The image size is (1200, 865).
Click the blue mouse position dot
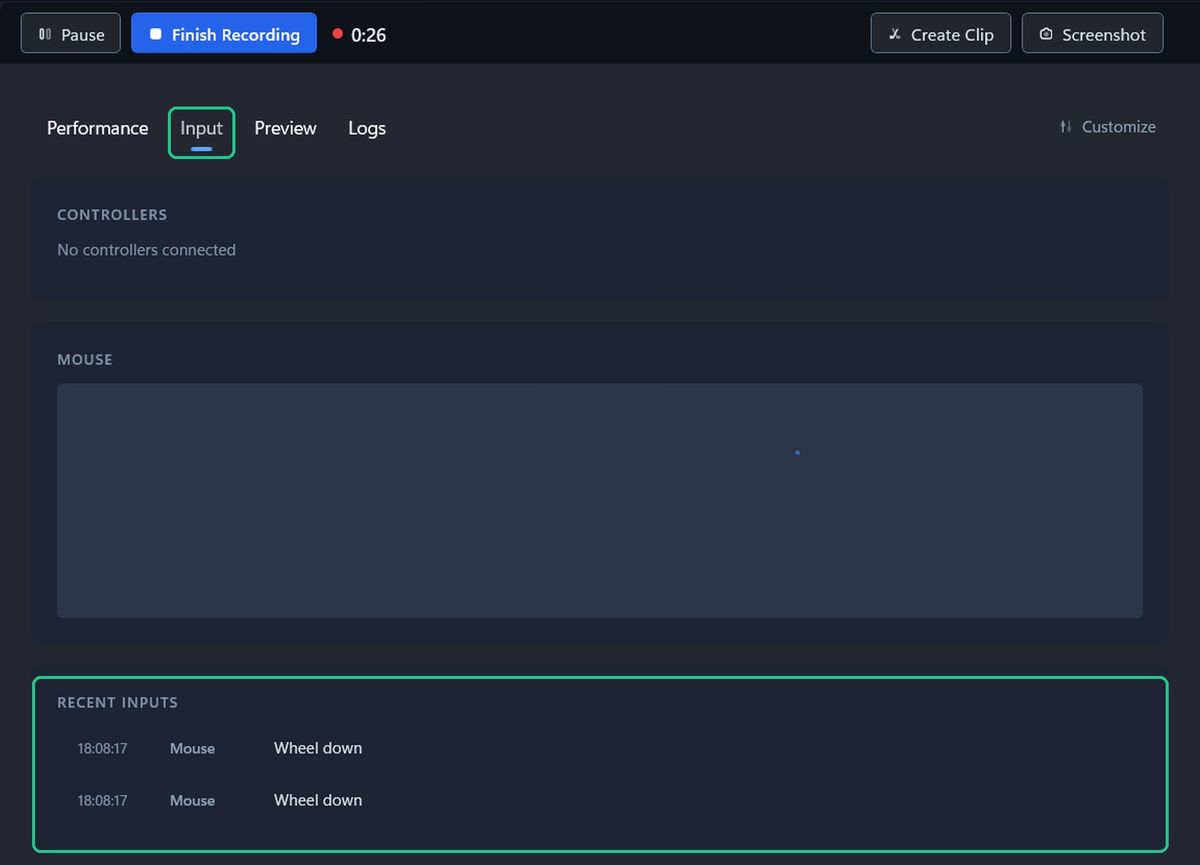click(x=797, y=453)
